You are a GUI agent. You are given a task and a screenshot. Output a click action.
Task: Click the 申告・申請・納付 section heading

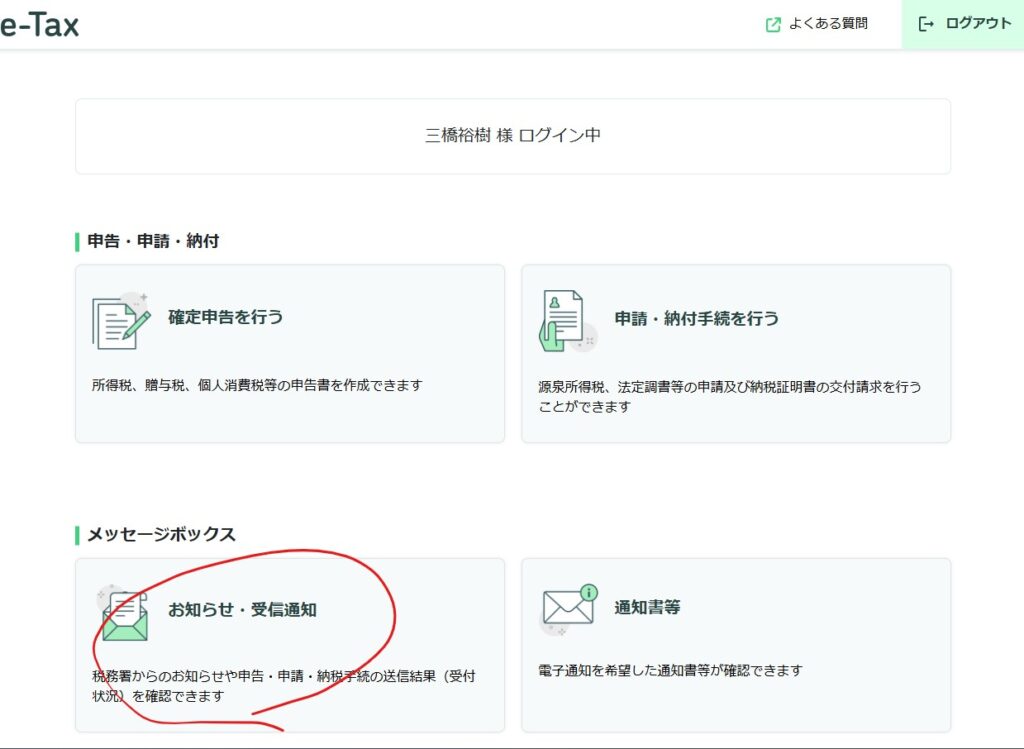coord(153,242)
